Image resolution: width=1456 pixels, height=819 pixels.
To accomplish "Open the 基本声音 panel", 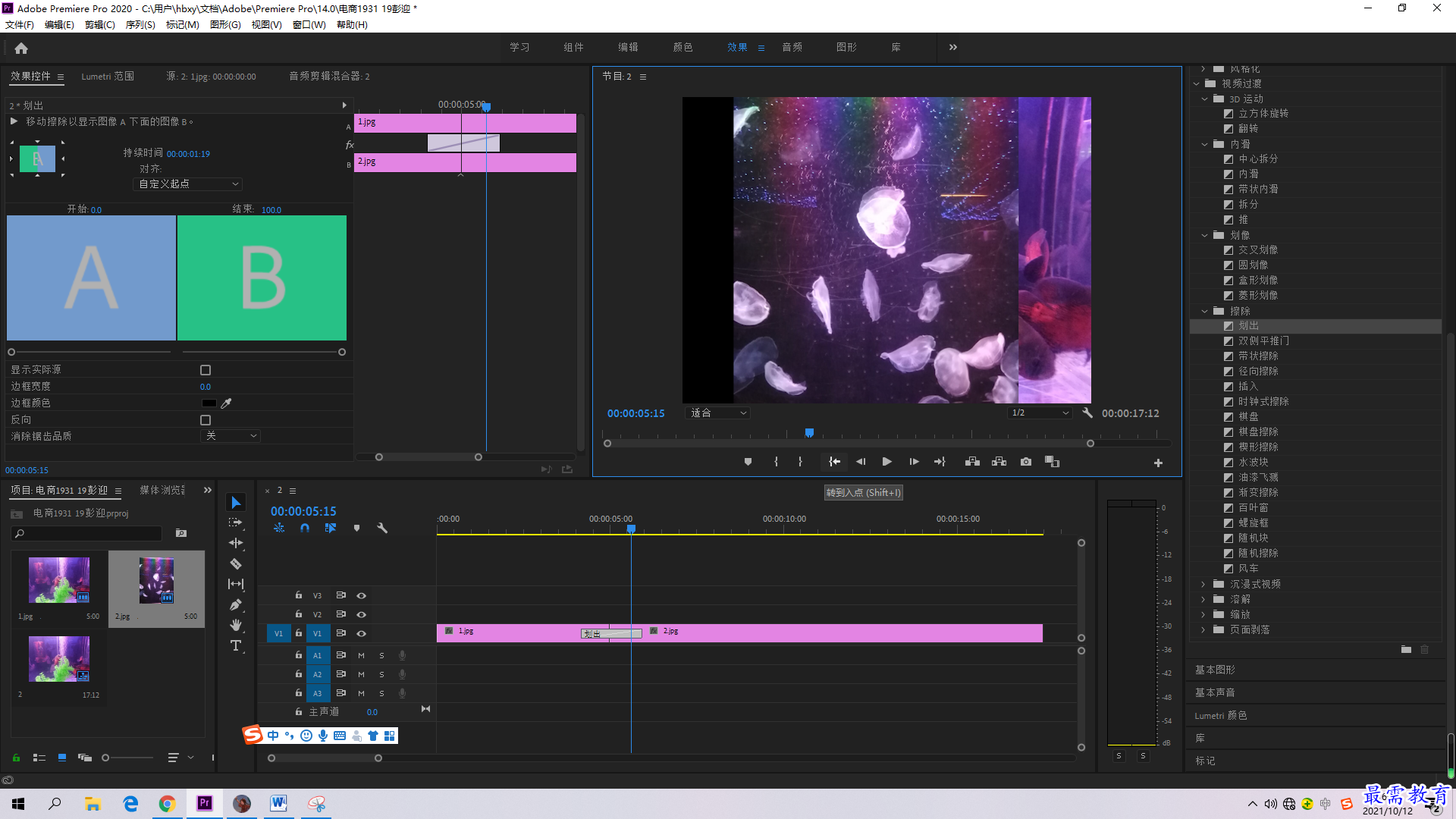I will tap(1215, 692).
